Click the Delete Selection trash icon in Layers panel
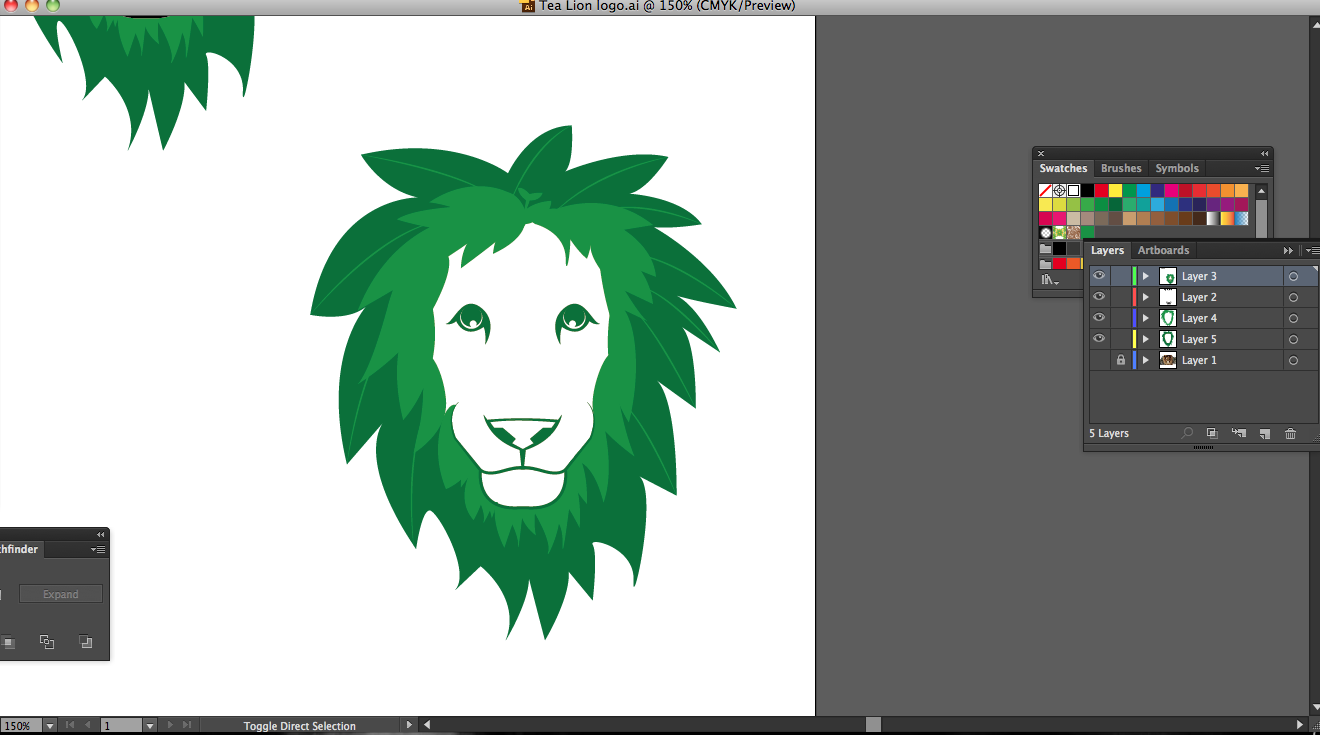1320x735 pixels. [1290, 433]
